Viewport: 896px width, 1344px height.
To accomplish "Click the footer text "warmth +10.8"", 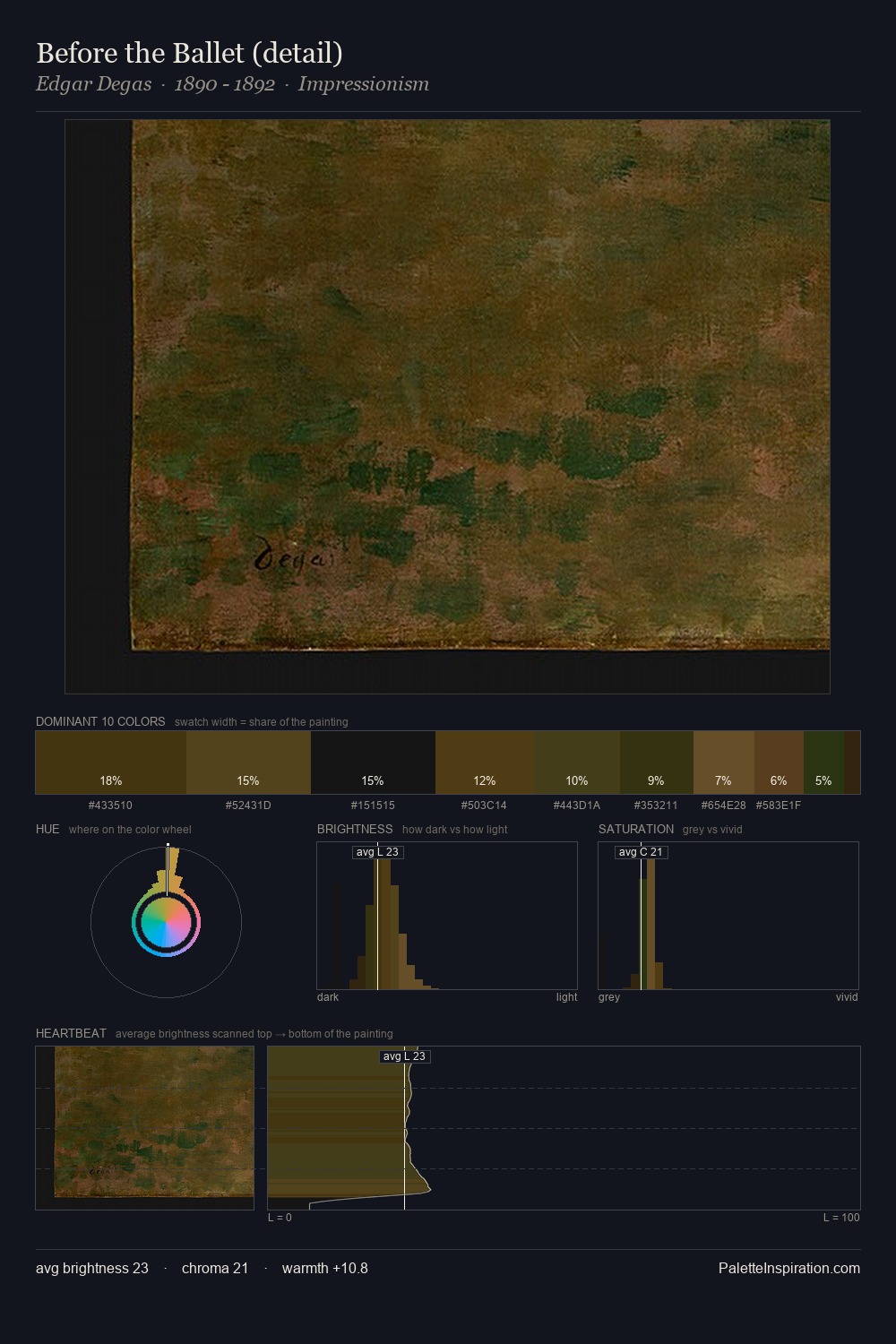I will [x=325, y=1268].
